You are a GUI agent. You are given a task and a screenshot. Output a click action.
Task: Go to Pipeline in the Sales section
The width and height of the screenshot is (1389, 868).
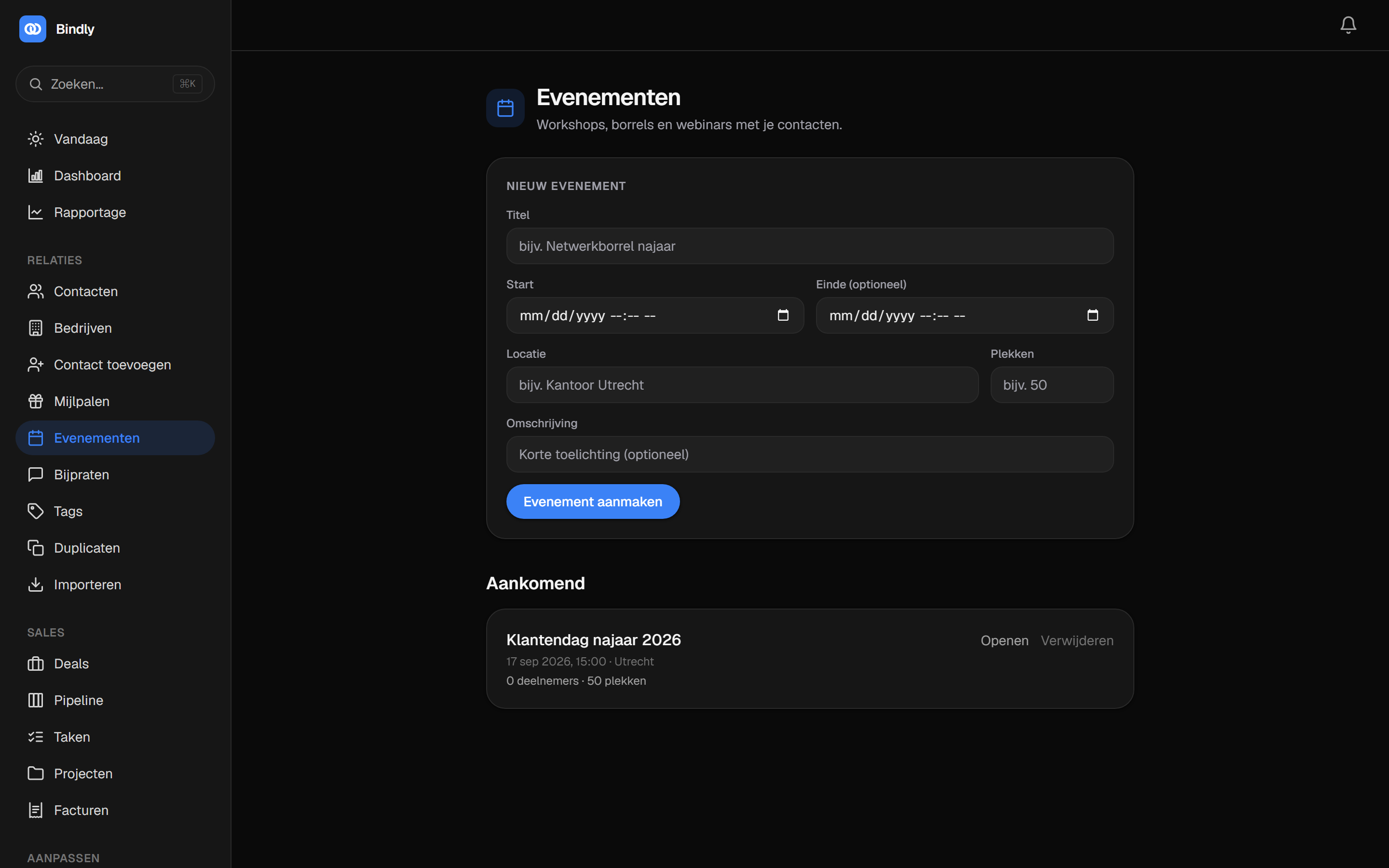pos(115,700)
